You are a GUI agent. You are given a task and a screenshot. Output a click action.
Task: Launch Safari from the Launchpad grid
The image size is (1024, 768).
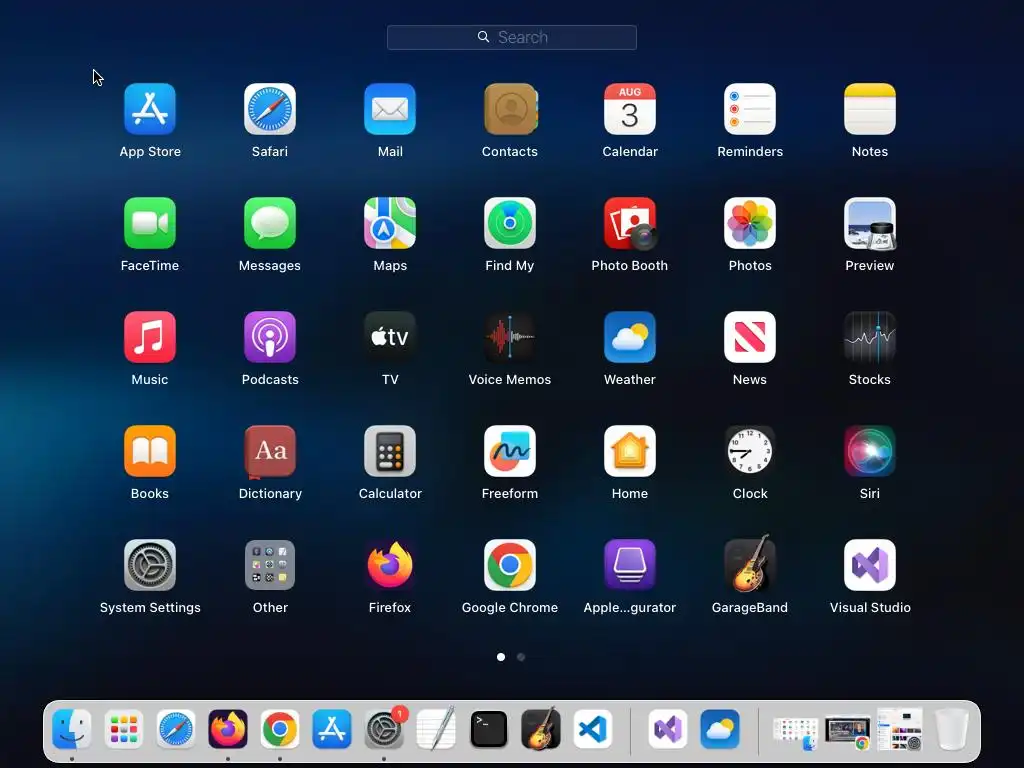pos(270,109)
